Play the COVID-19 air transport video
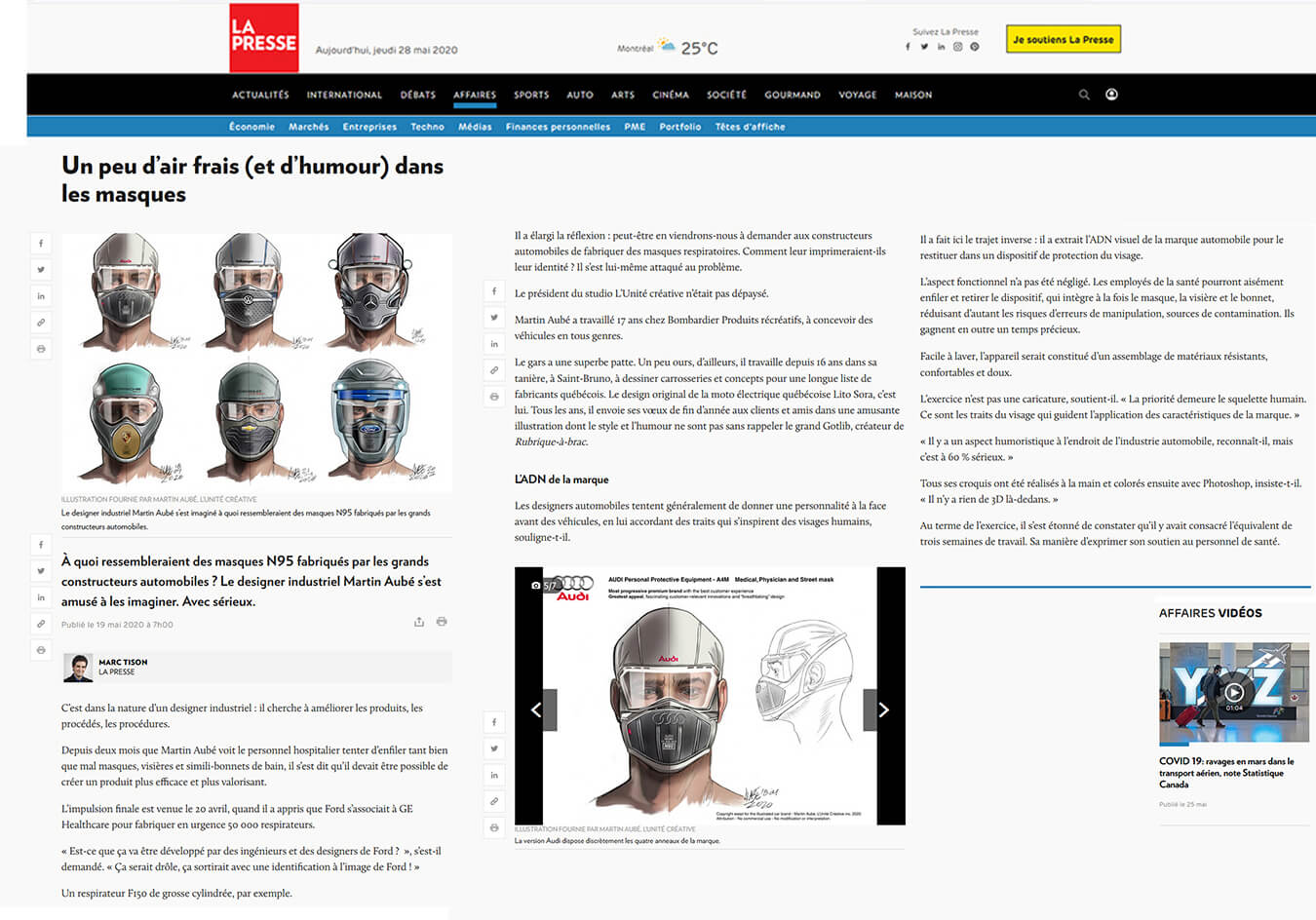 [x=1234, y=694]
